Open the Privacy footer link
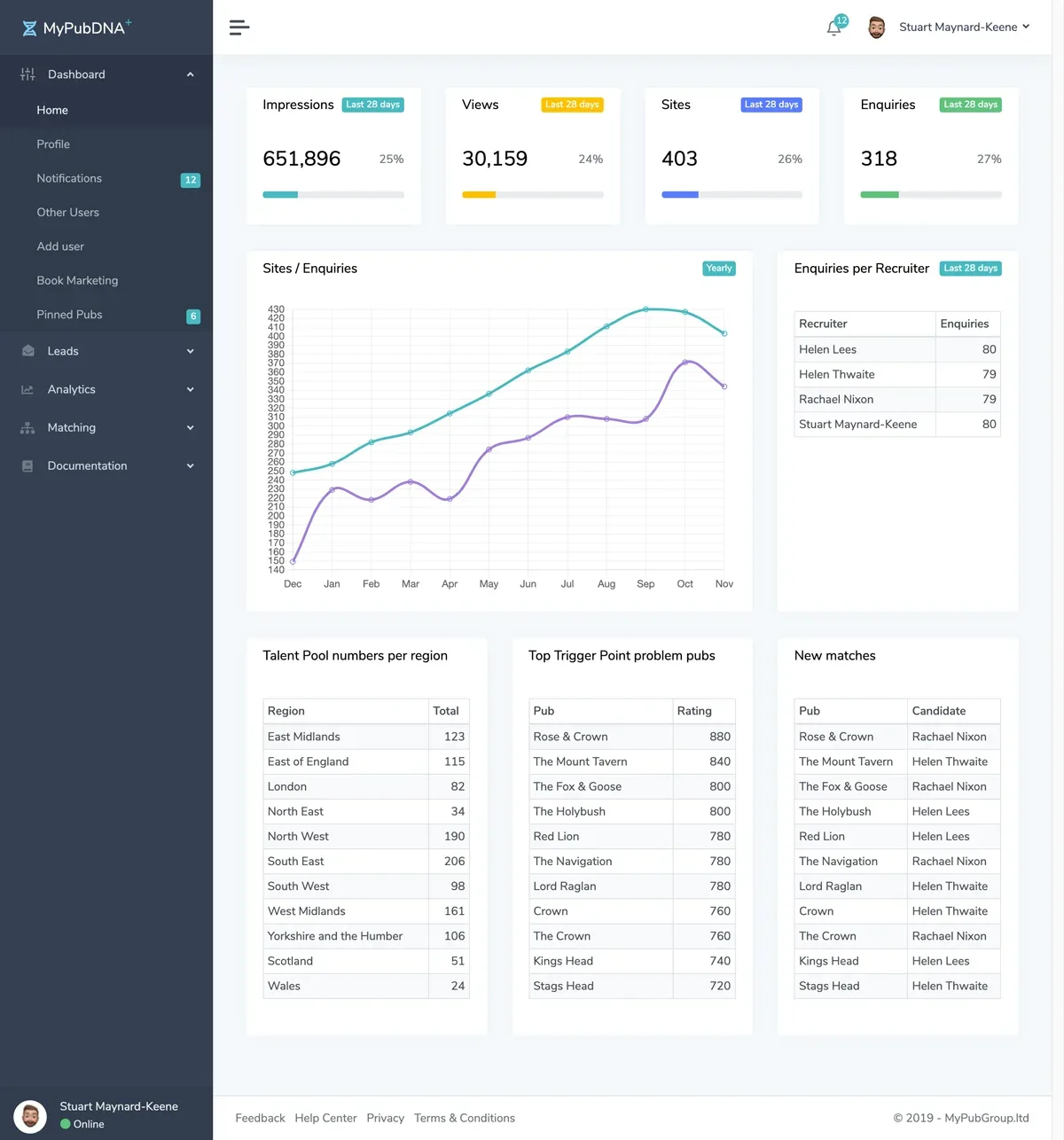This screenshot has height=1140, width=1064. tap(385, 1118)
